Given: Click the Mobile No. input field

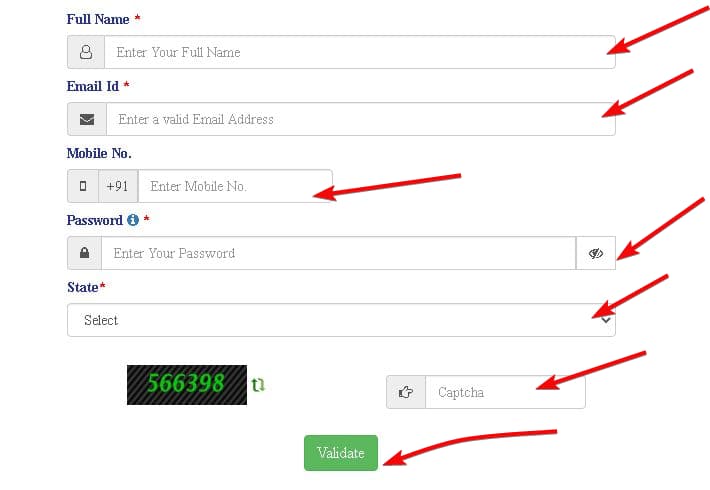Looking at the screenshot, I should point(235,186).
